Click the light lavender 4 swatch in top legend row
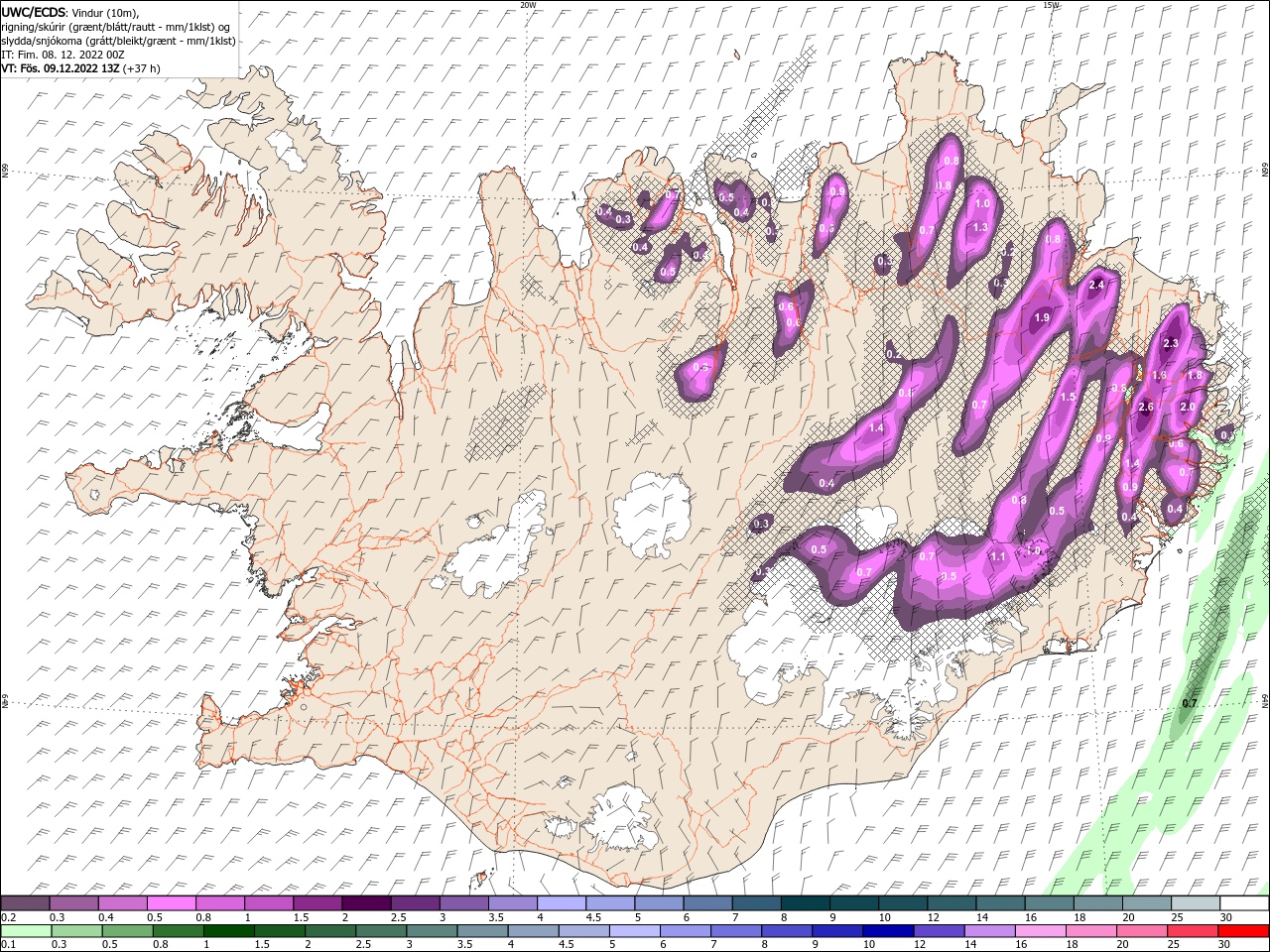The image size is (1270, 952). coord(562,903)
